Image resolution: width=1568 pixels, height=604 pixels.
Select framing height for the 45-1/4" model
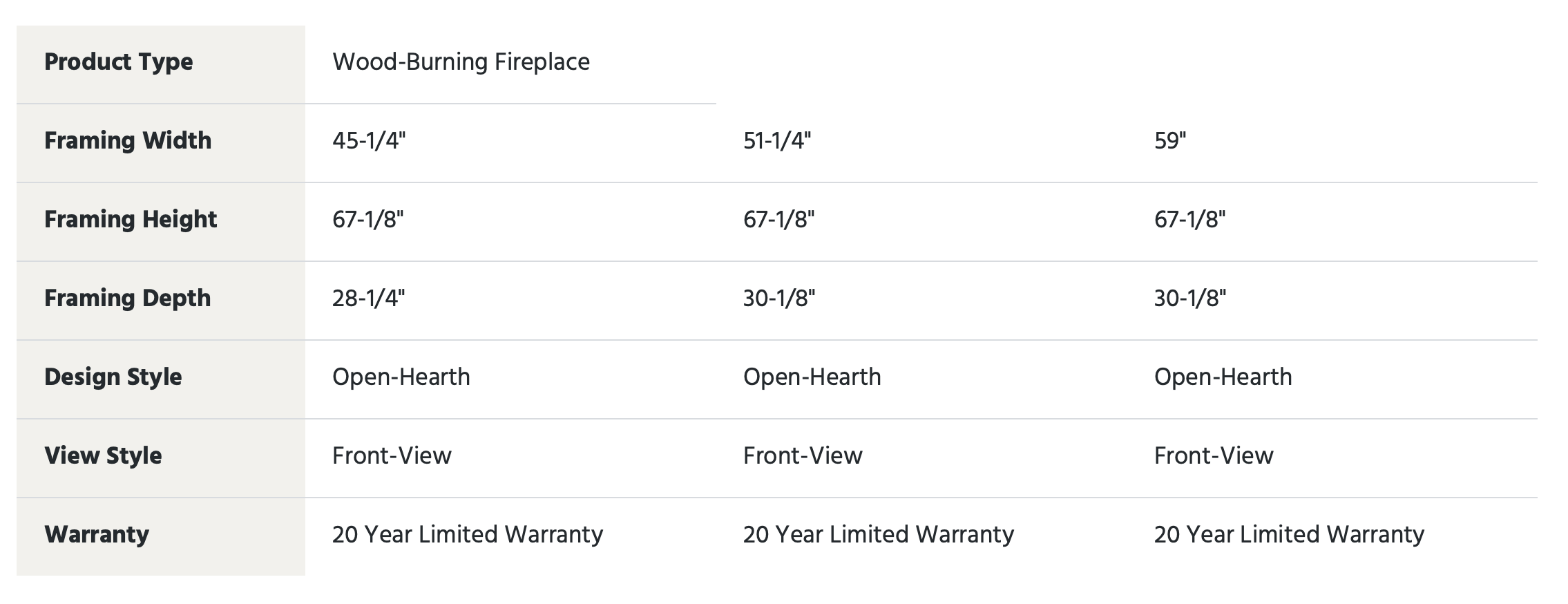[368, 220]
